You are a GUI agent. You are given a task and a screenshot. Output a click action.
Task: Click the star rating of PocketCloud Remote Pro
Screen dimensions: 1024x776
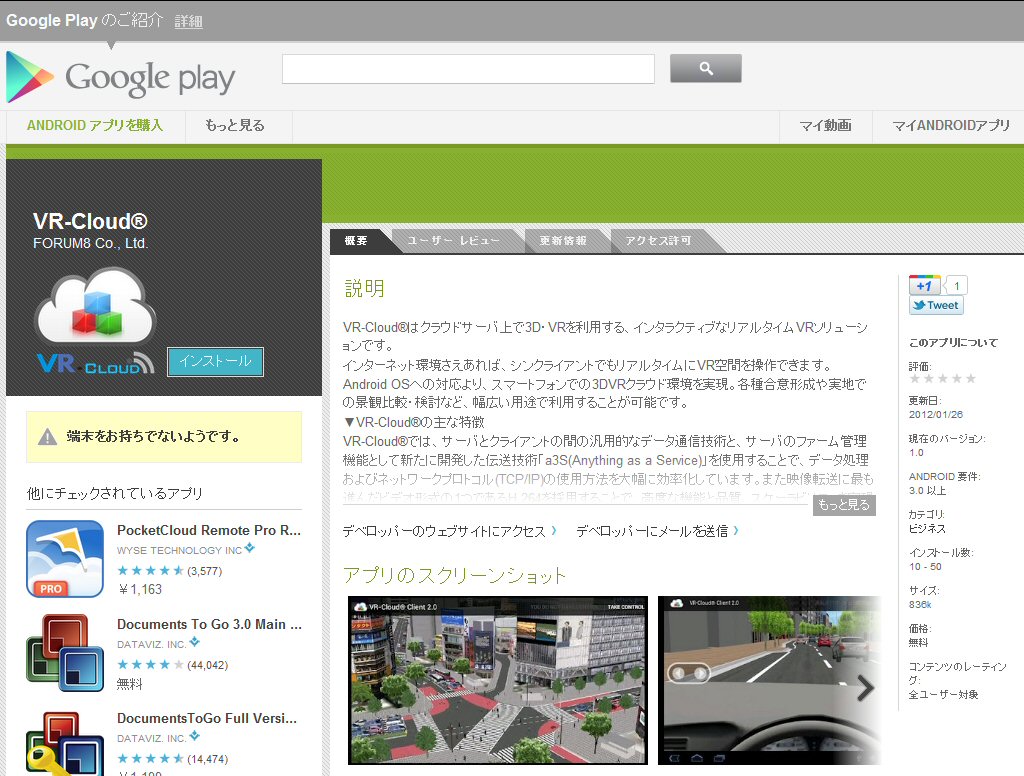click(150, 571)
